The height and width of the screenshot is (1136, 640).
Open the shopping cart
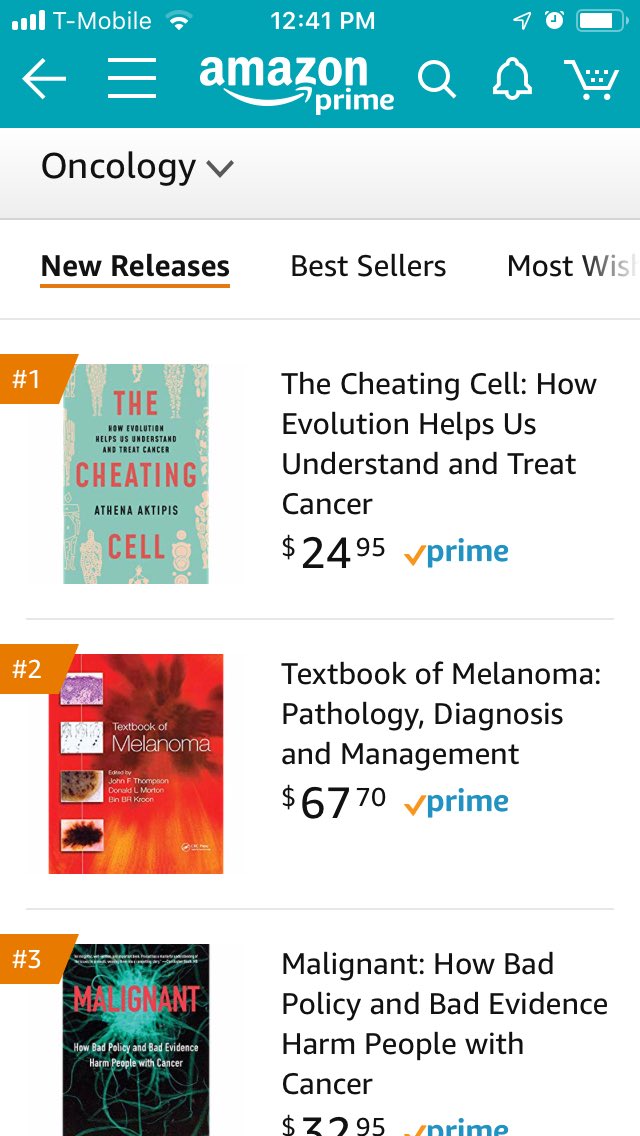point(591,79)
